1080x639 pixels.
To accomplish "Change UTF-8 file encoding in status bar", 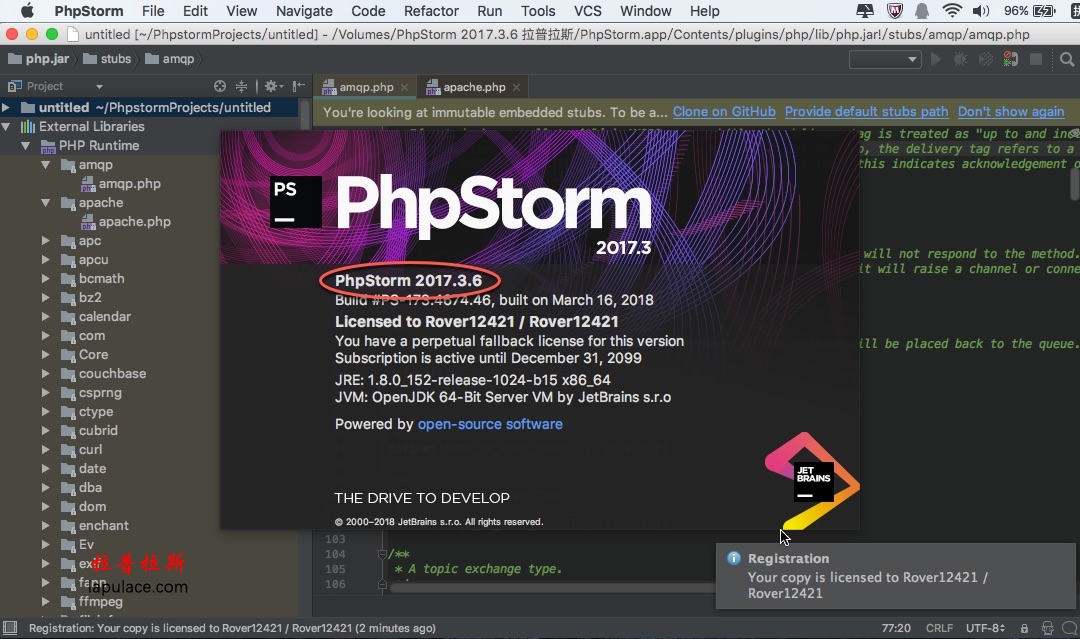I will tap(986, 628).
